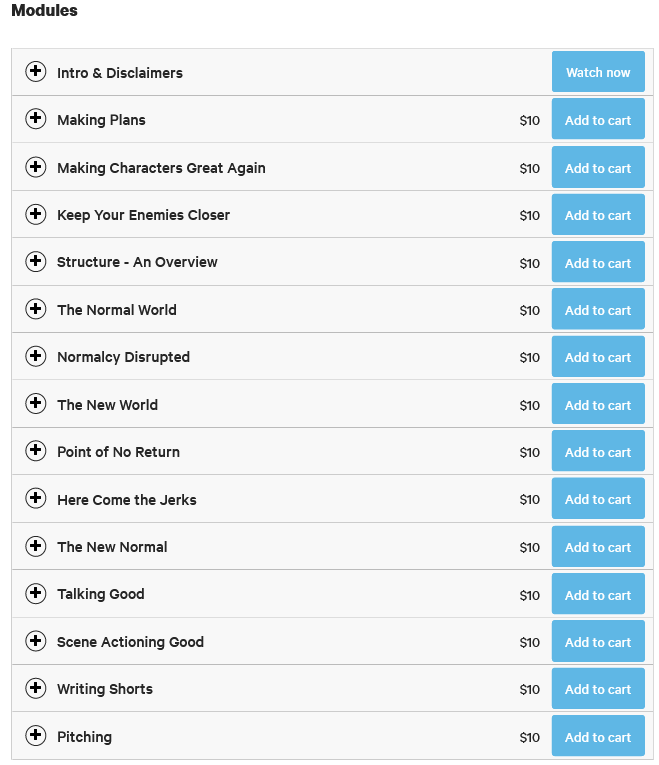Expand Normalcy Disrupted module details
This screenshot has width=659, height=765.
[36, 356]
